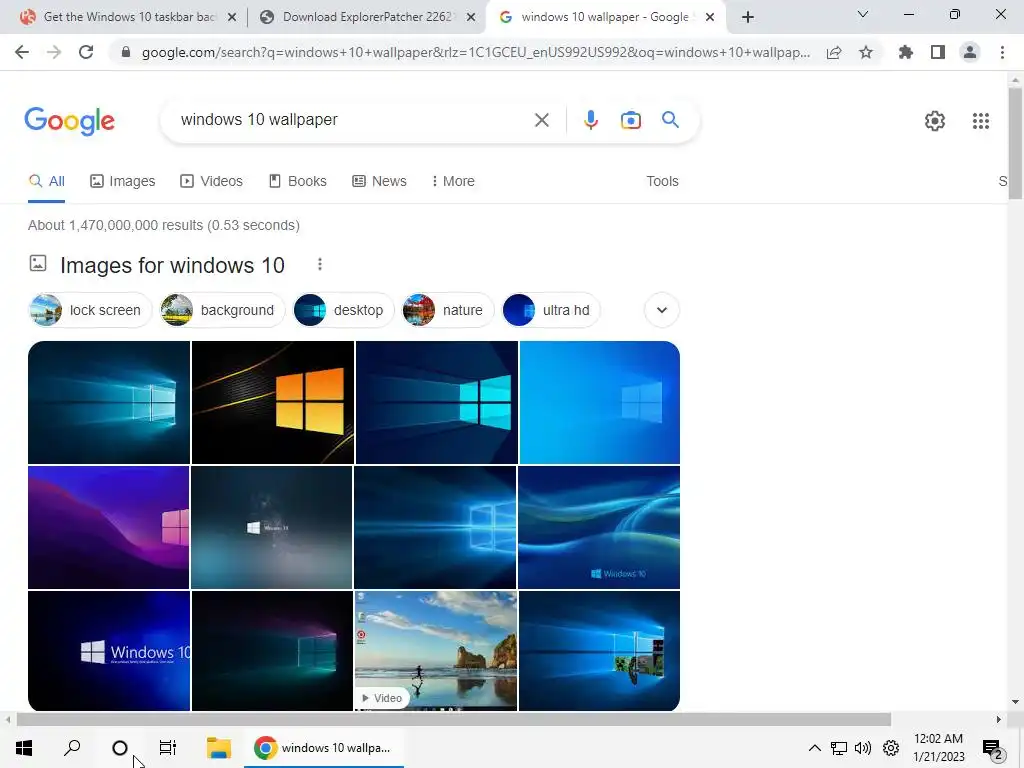This screenshot has width=1024, height=768.
Task: Expand more image filter chips
Action: click(662, 310)
